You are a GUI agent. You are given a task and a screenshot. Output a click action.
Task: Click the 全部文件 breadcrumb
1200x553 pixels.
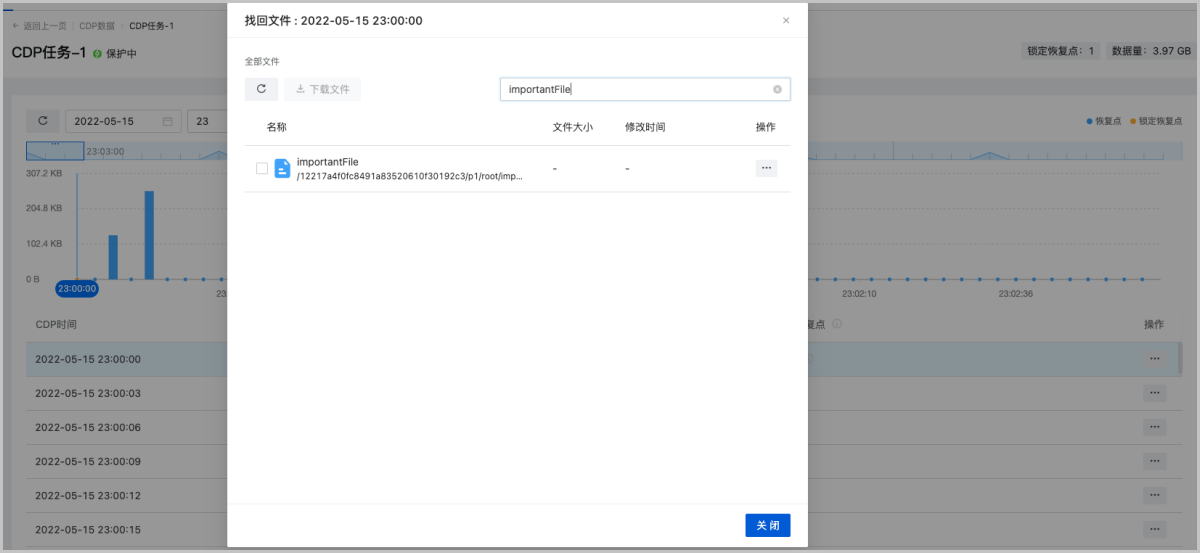[262, 62]
